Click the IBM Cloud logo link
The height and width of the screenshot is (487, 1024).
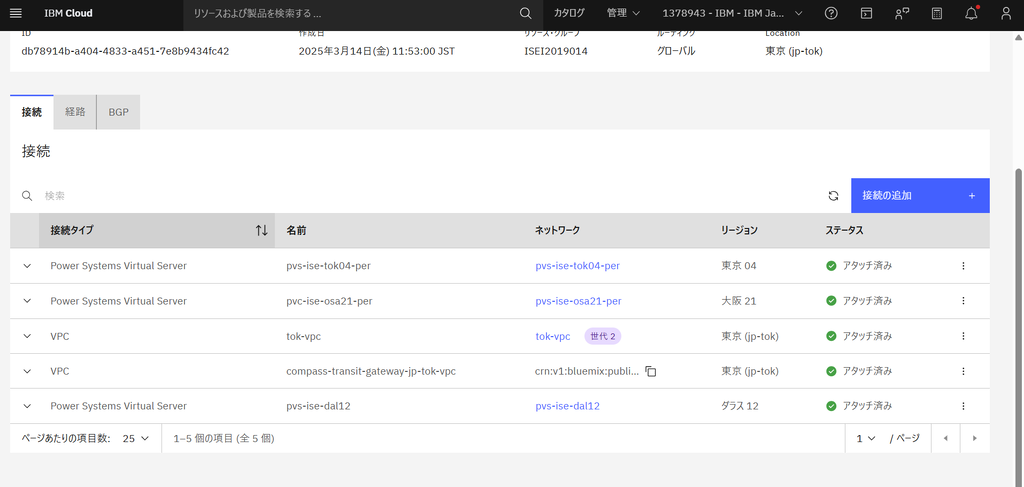(x=68, y=13)
